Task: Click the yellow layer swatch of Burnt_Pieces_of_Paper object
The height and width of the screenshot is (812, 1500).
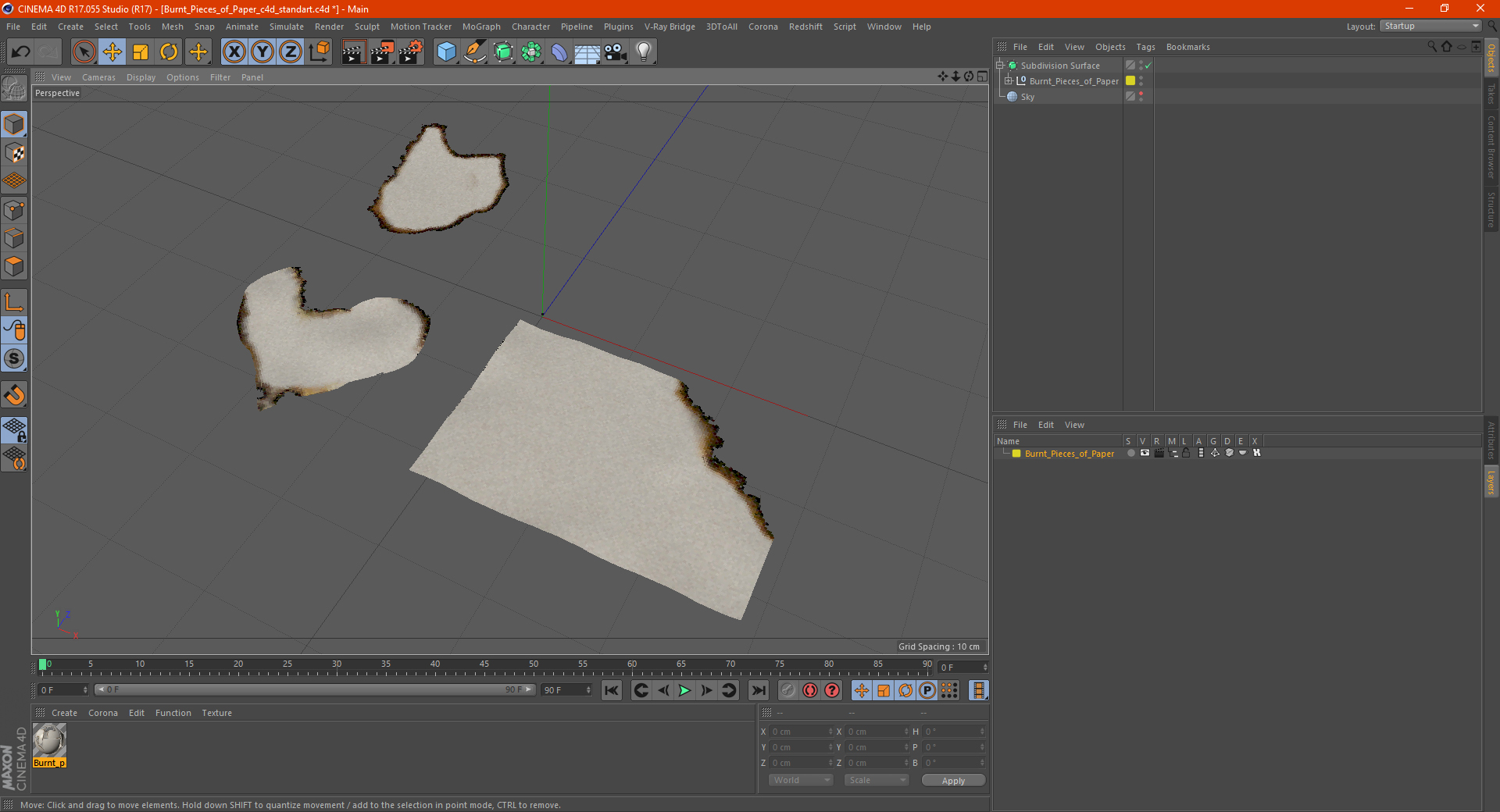Action: (x=1130, y=80)
